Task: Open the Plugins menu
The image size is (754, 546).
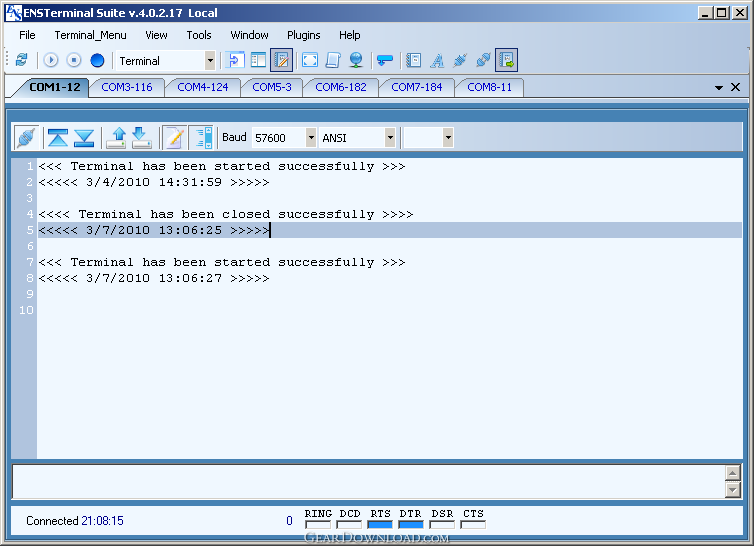Action: (x=303, y=35)
